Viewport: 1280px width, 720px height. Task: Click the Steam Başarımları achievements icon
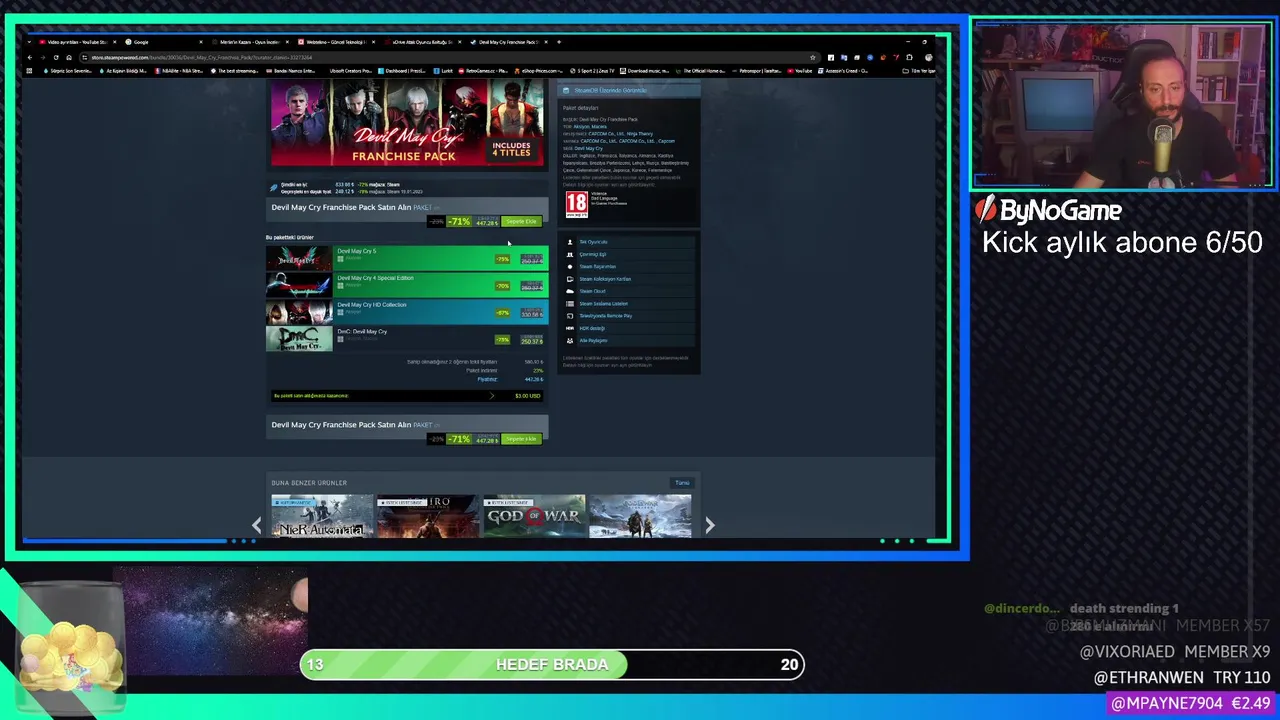point(570,267)
